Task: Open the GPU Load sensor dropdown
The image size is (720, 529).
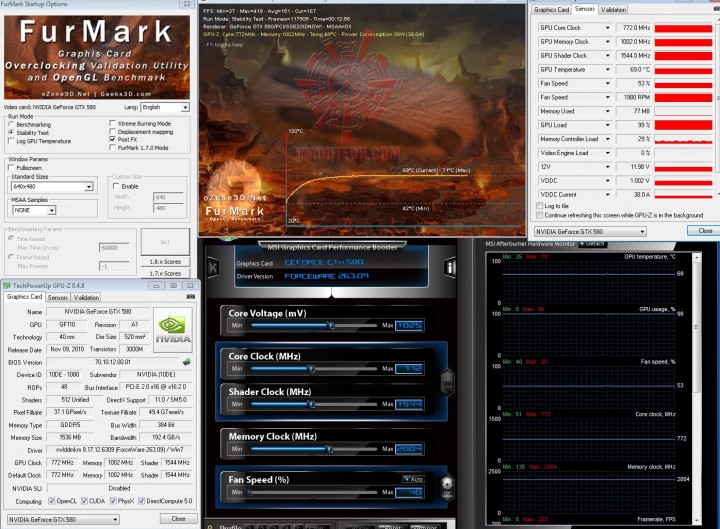Action: point(608,125)
